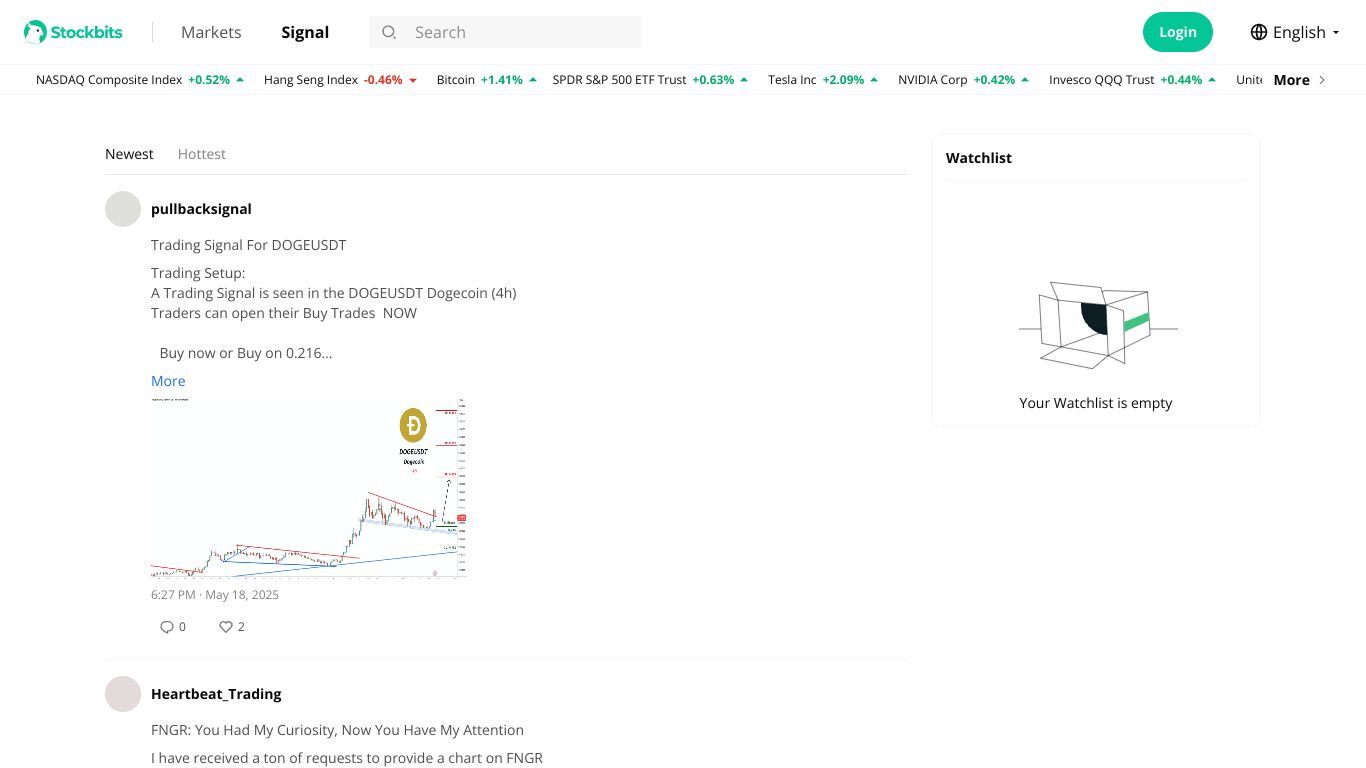The width and height of the screenshot is (1366, 768).
Task: Click the Login button
Action: pos(1177,32)
